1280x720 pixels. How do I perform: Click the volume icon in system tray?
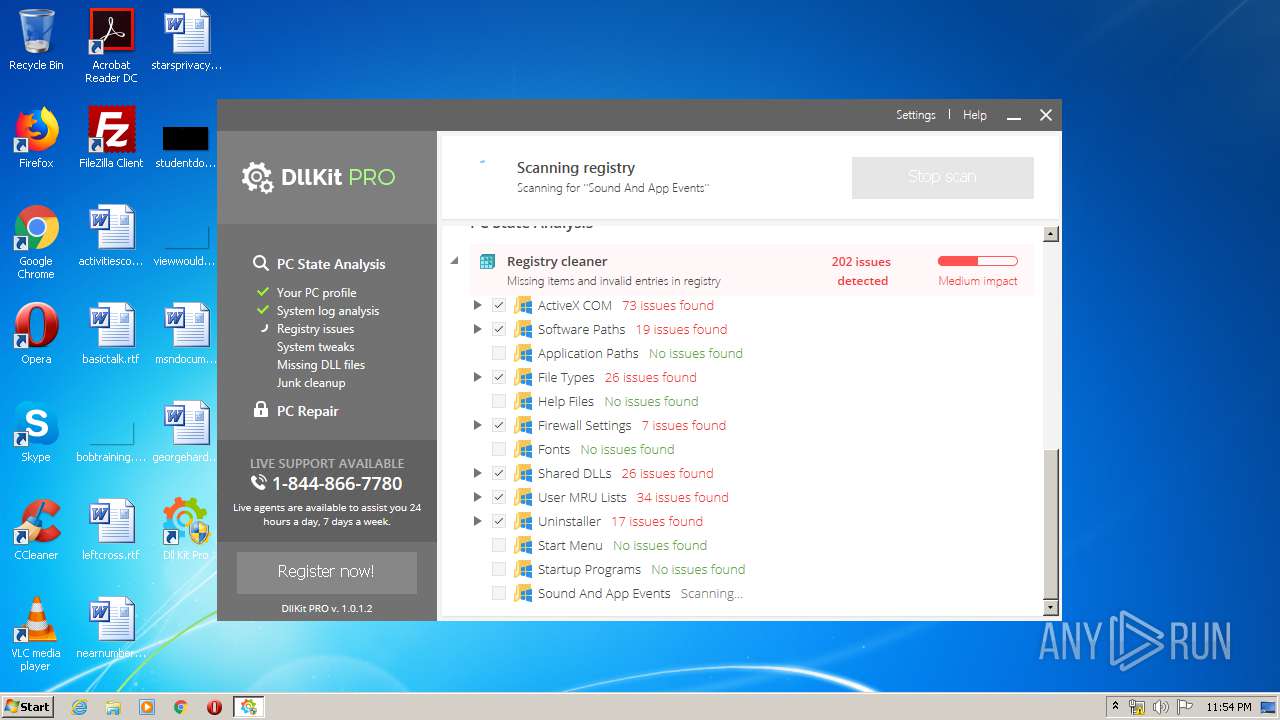click(x=1160, y=707)
